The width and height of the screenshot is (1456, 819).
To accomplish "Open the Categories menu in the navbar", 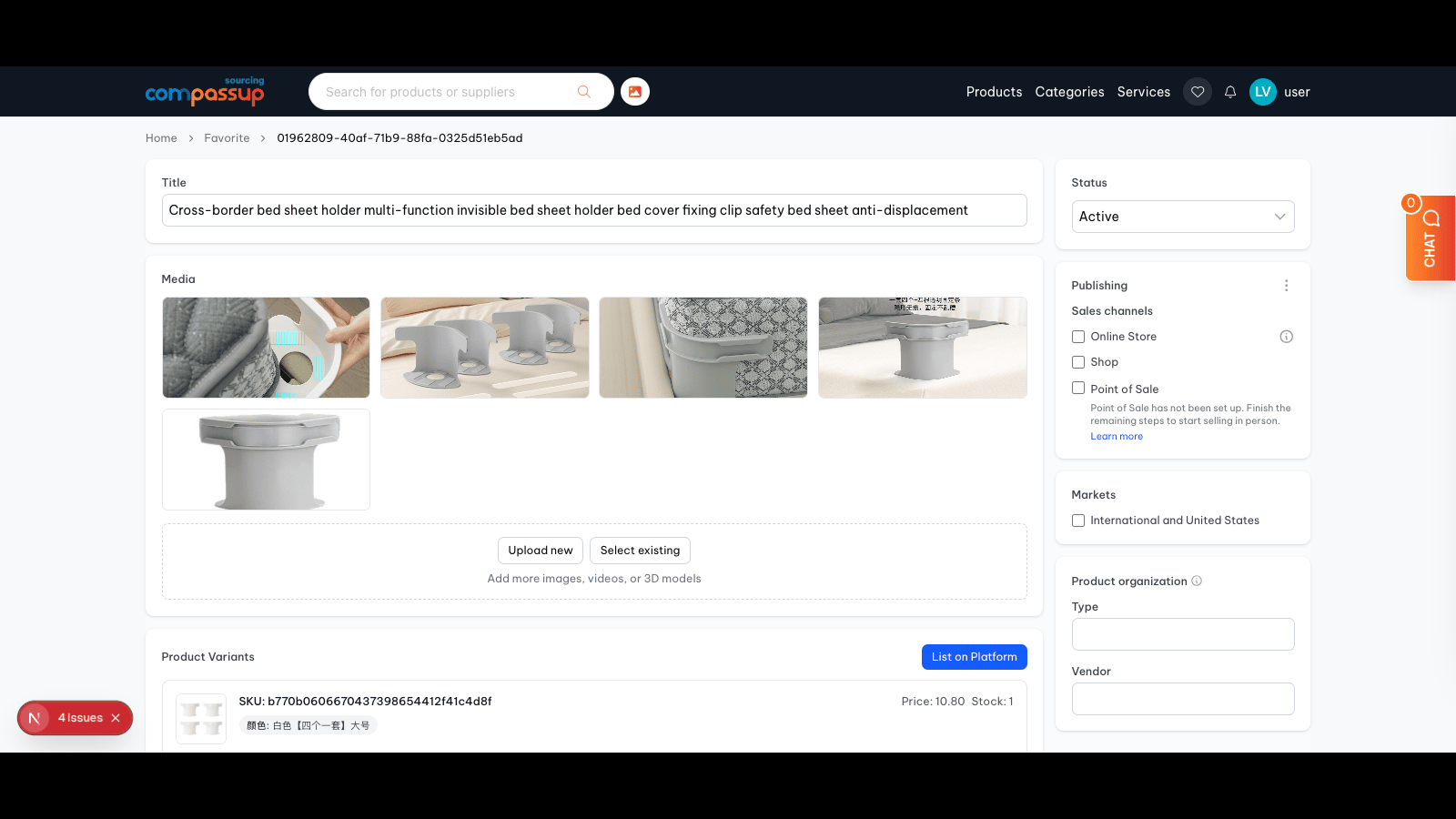I will pos(1069,91).
